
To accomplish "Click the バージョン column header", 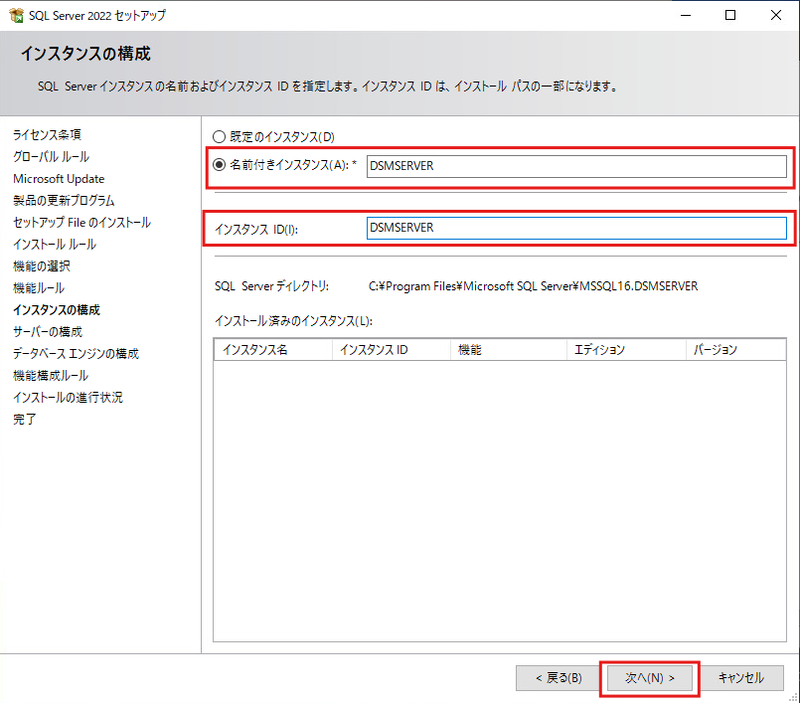I will [x=736, y=350].
